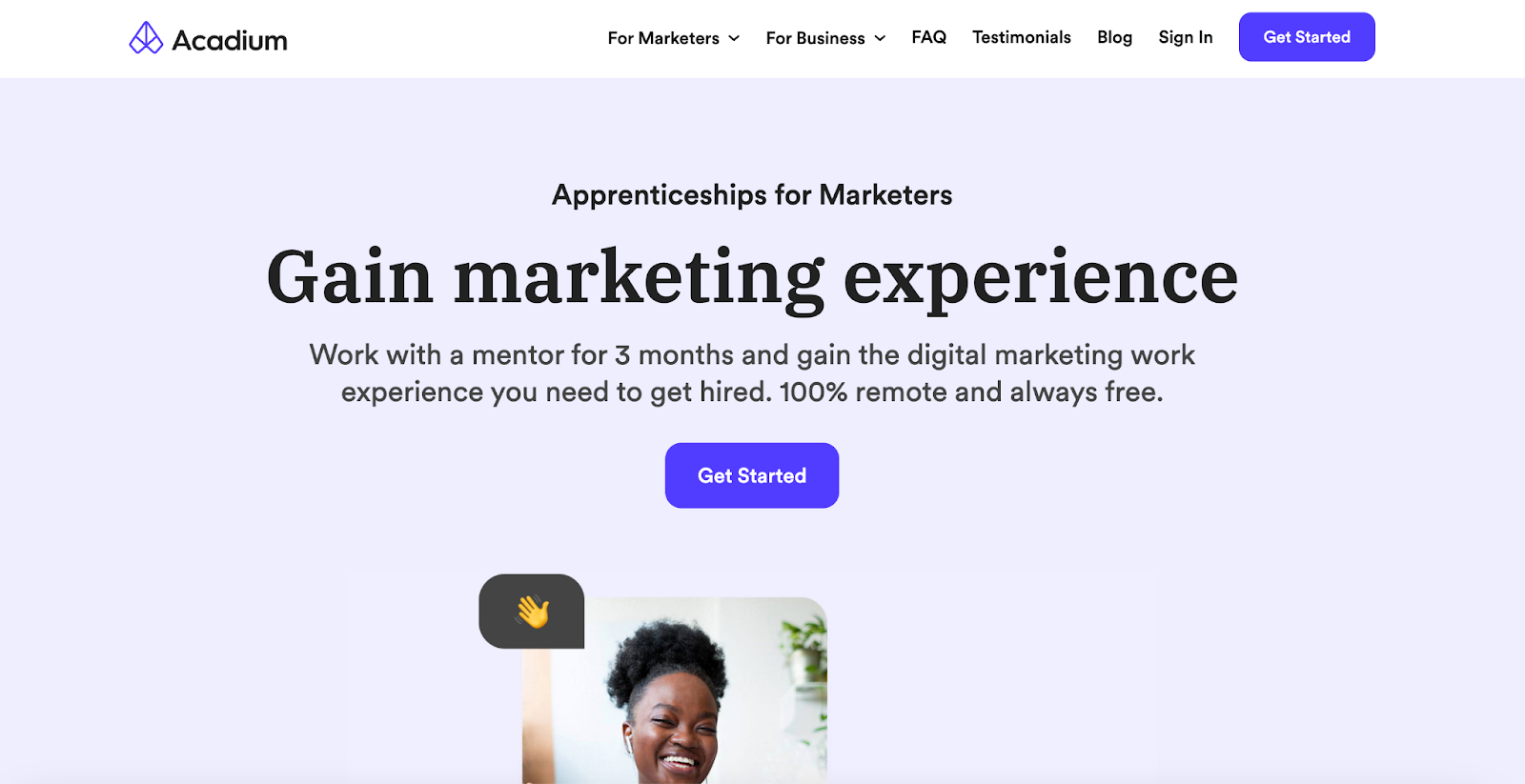Click the "100% remote and always free" sentence

coord(970,392)
